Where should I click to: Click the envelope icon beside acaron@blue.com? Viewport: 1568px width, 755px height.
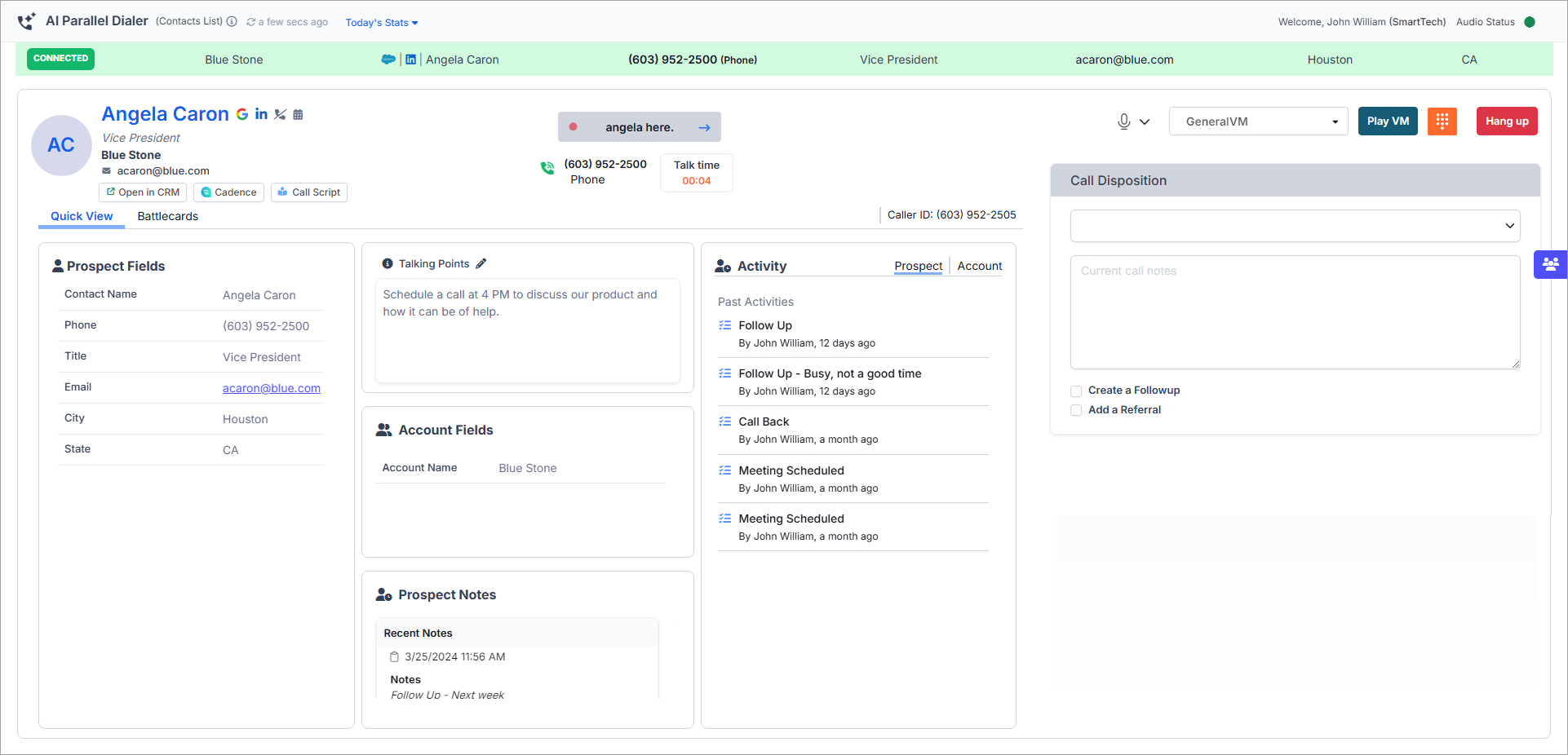(106, 170)
